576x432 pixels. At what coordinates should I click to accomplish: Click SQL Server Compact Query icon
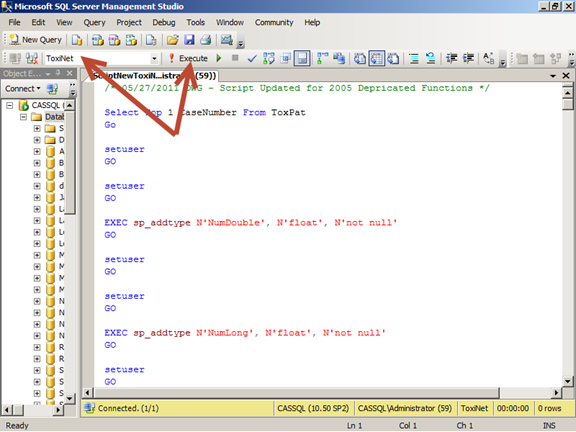[151, 40]
